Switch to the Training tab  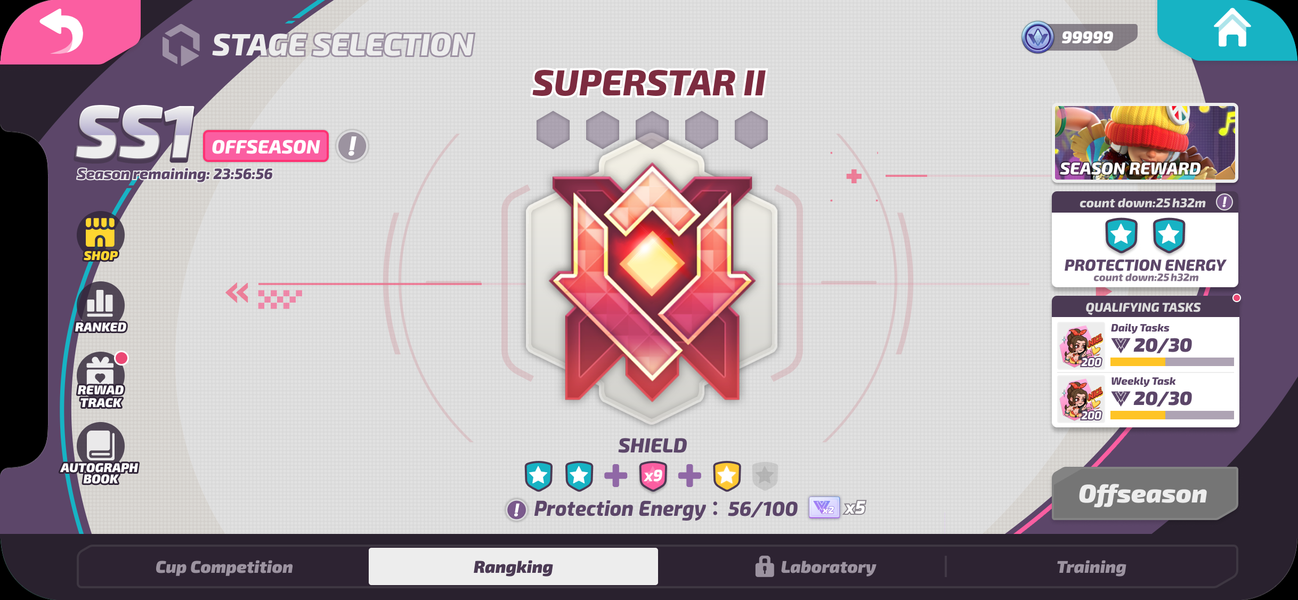pyautogui.click(x=1091, y=567)
